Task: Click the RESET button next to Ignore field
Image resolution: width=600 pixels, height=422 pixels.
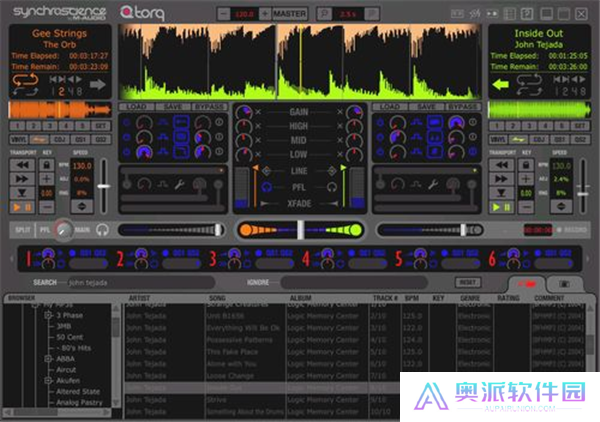Action: [468, 282]
